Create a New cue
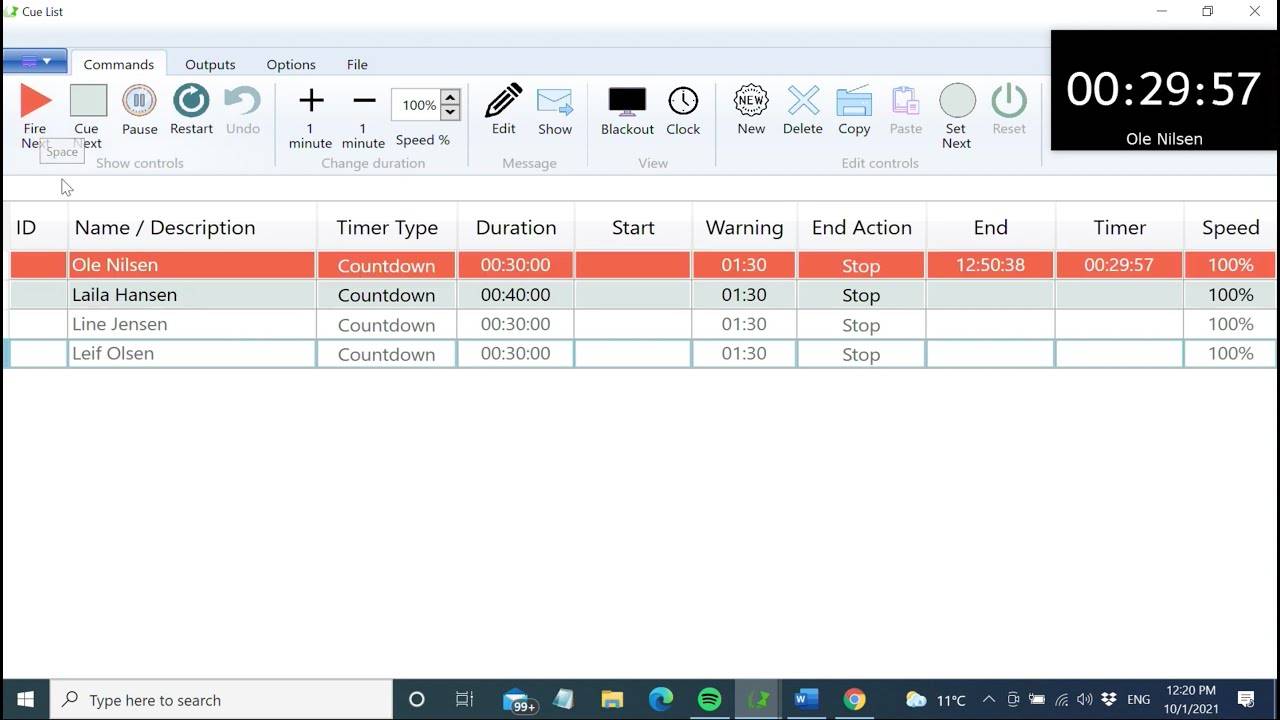The width and height of the screenshot is (1280, 720). click(x=751, y=101)
